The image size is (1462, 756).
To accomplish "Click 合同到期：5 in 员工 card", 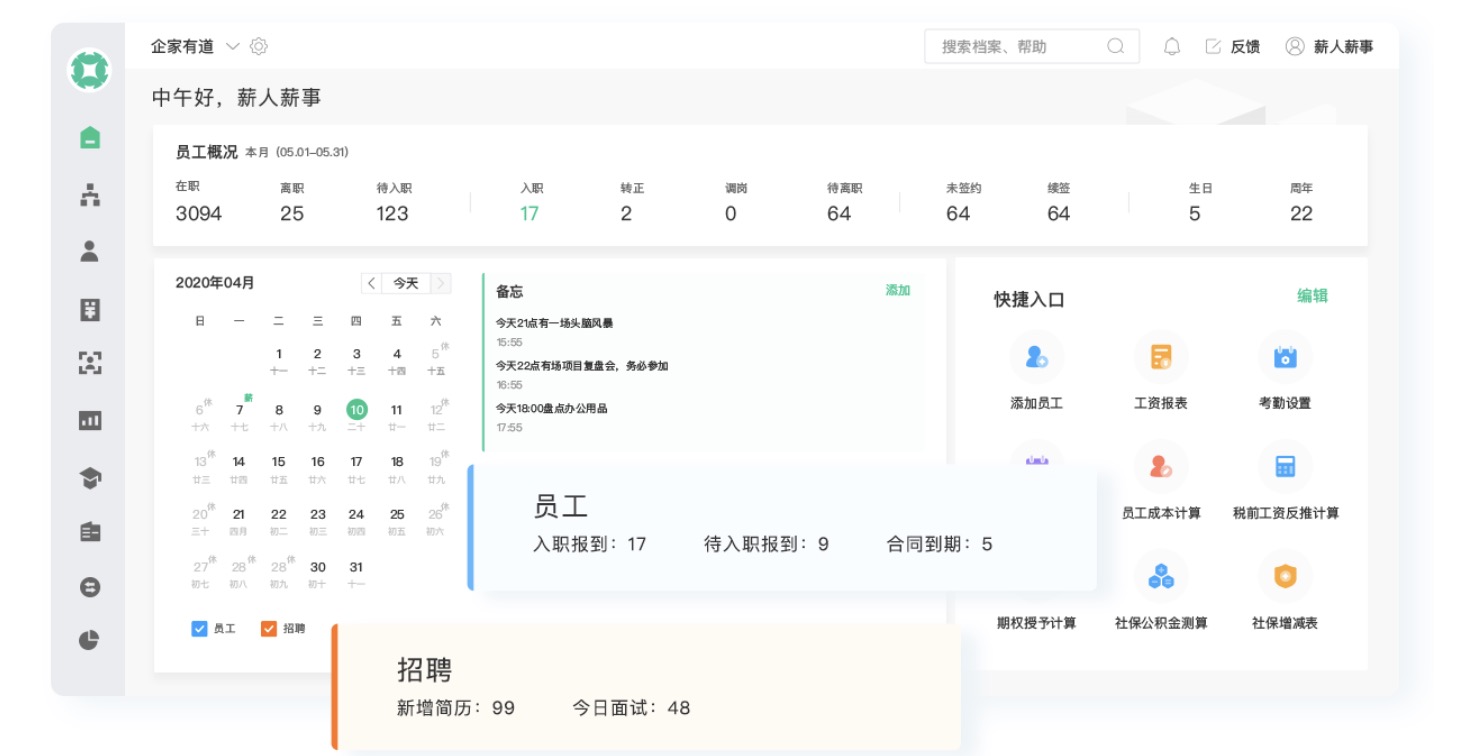I will (x=940, y=545).
